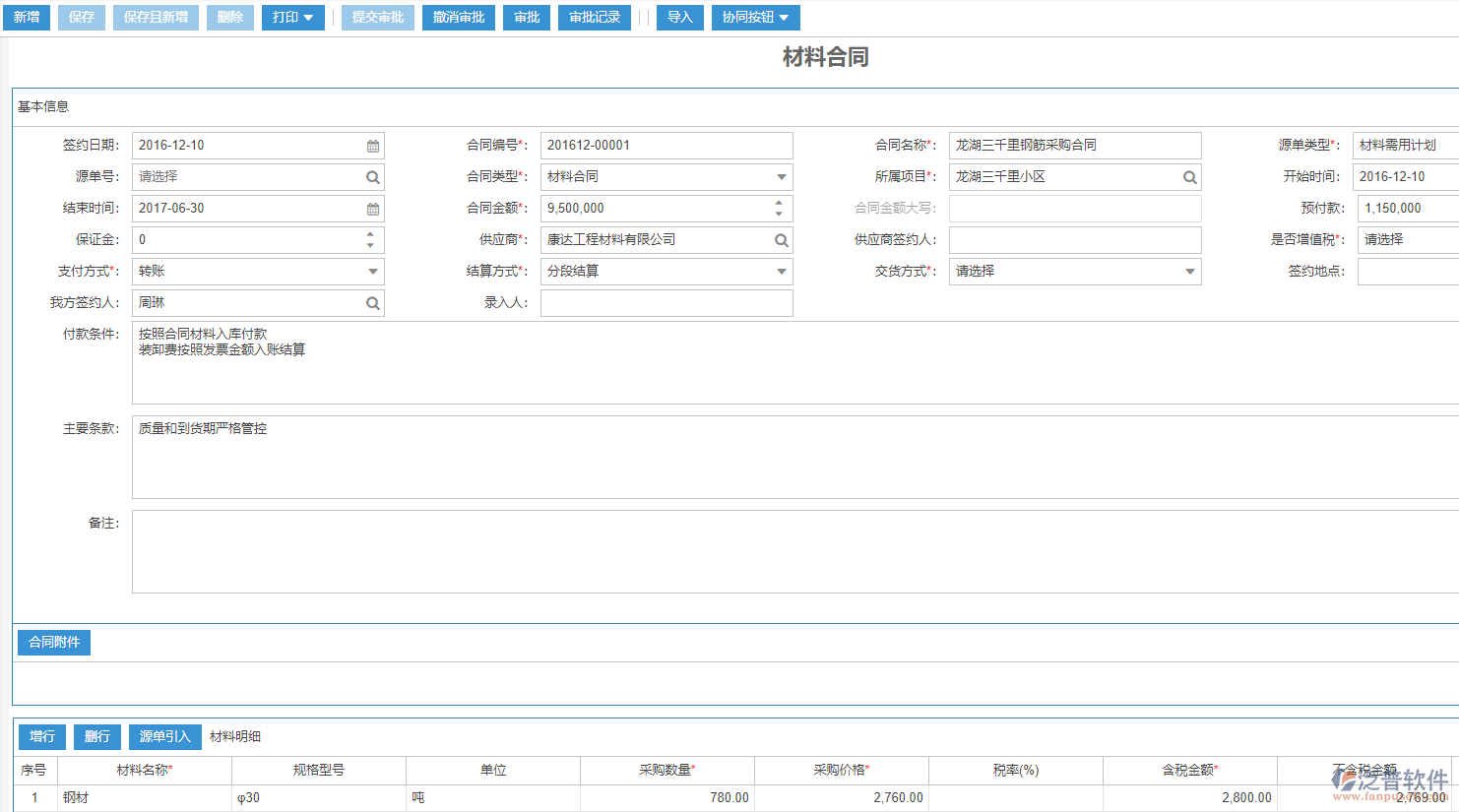This screenshot has width=1459, height=812.
Task: Open the 交货方式 dropdown
Action: pos(1190,271)
